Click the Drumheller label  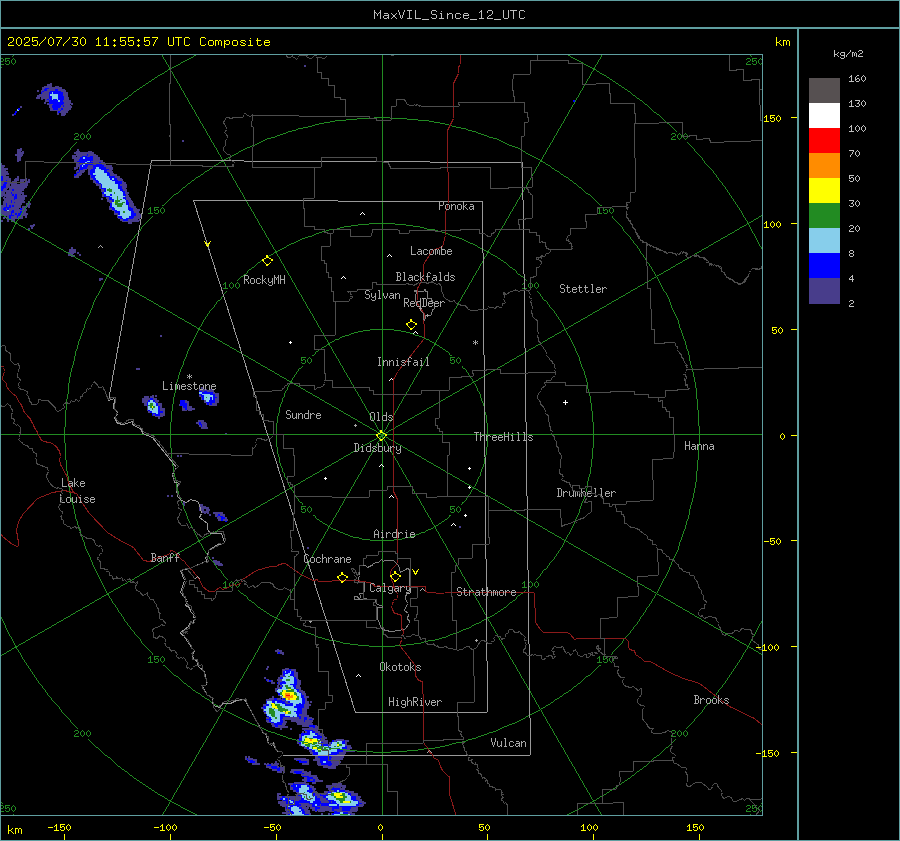coord(586,493)
